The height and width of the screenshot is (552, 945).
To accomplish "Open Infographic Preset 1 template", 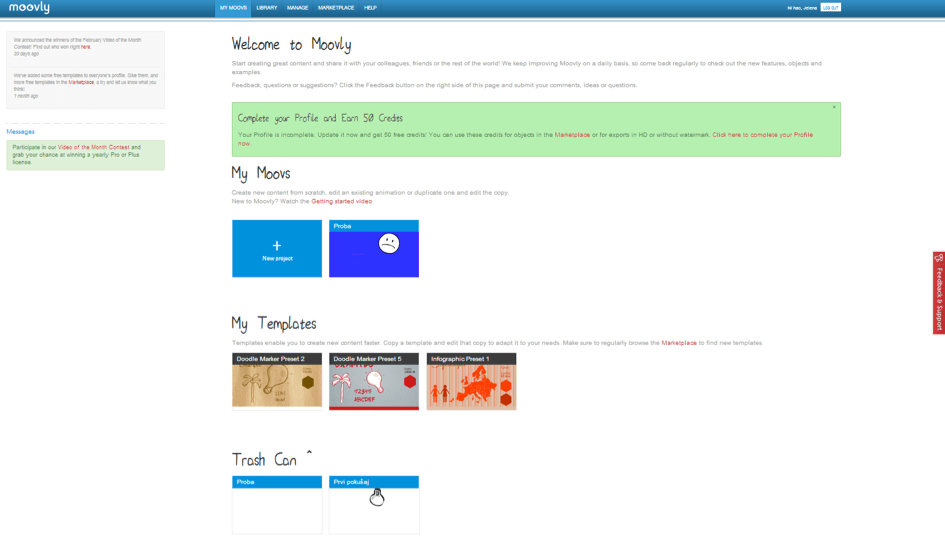I will [x=471, y=381].
